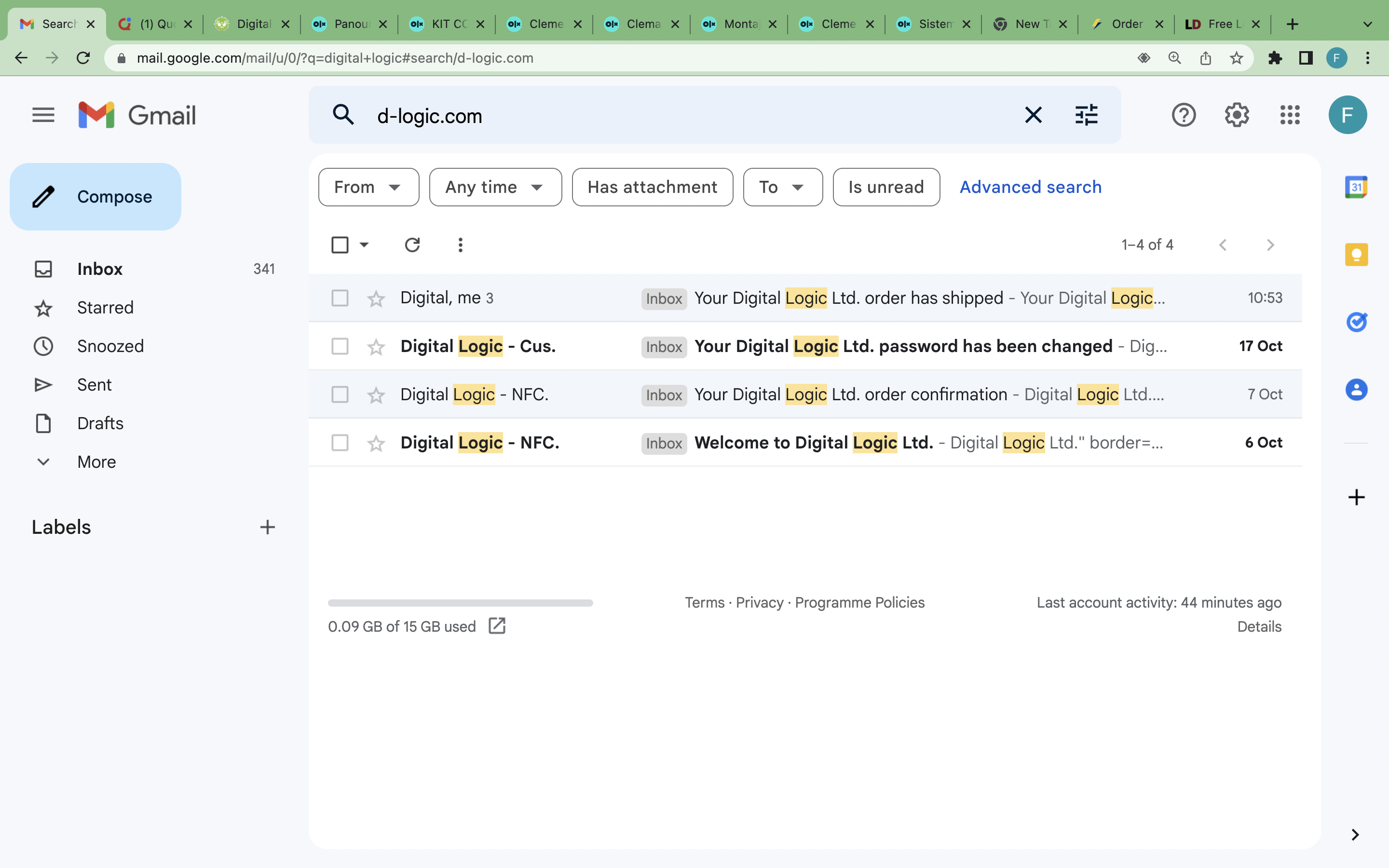Open the select dropdown arrow beside checkbox
This screenshot has width=1389, height=868.
(x=364, y=245)
